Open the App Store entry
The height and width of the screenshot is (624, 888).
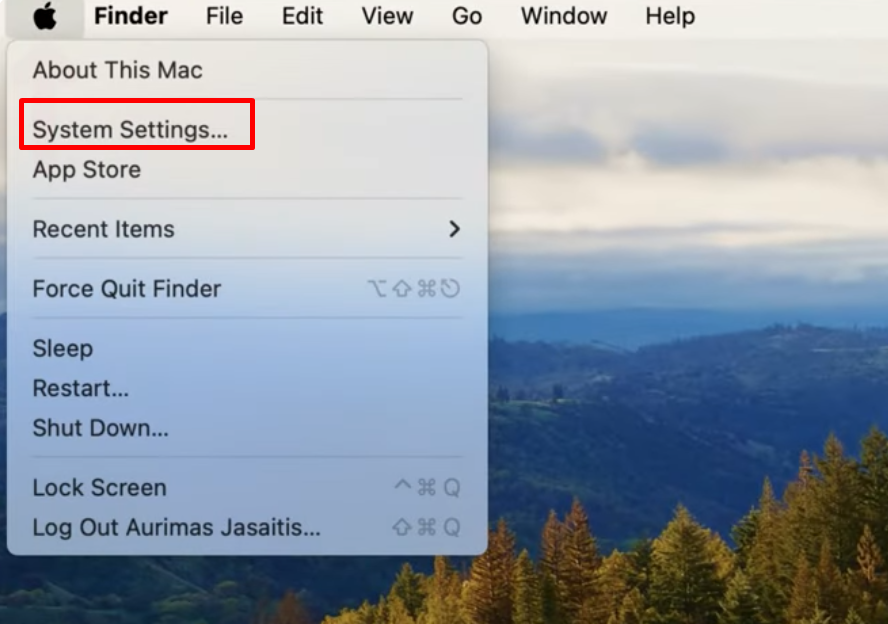click(x=87, y=170)
